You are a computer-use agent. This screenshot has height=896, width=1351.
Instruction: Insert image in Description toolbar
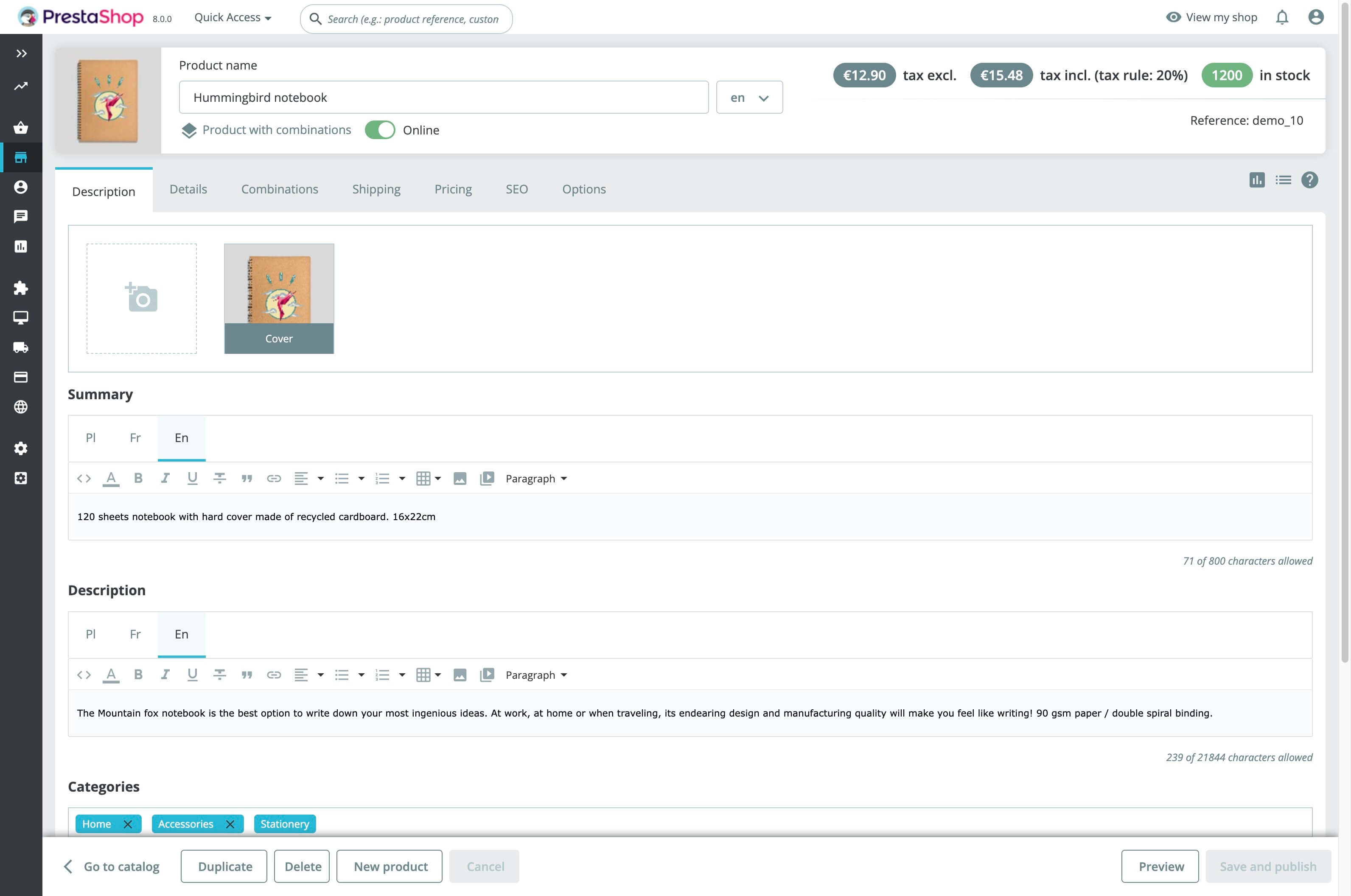pos(460,675)
